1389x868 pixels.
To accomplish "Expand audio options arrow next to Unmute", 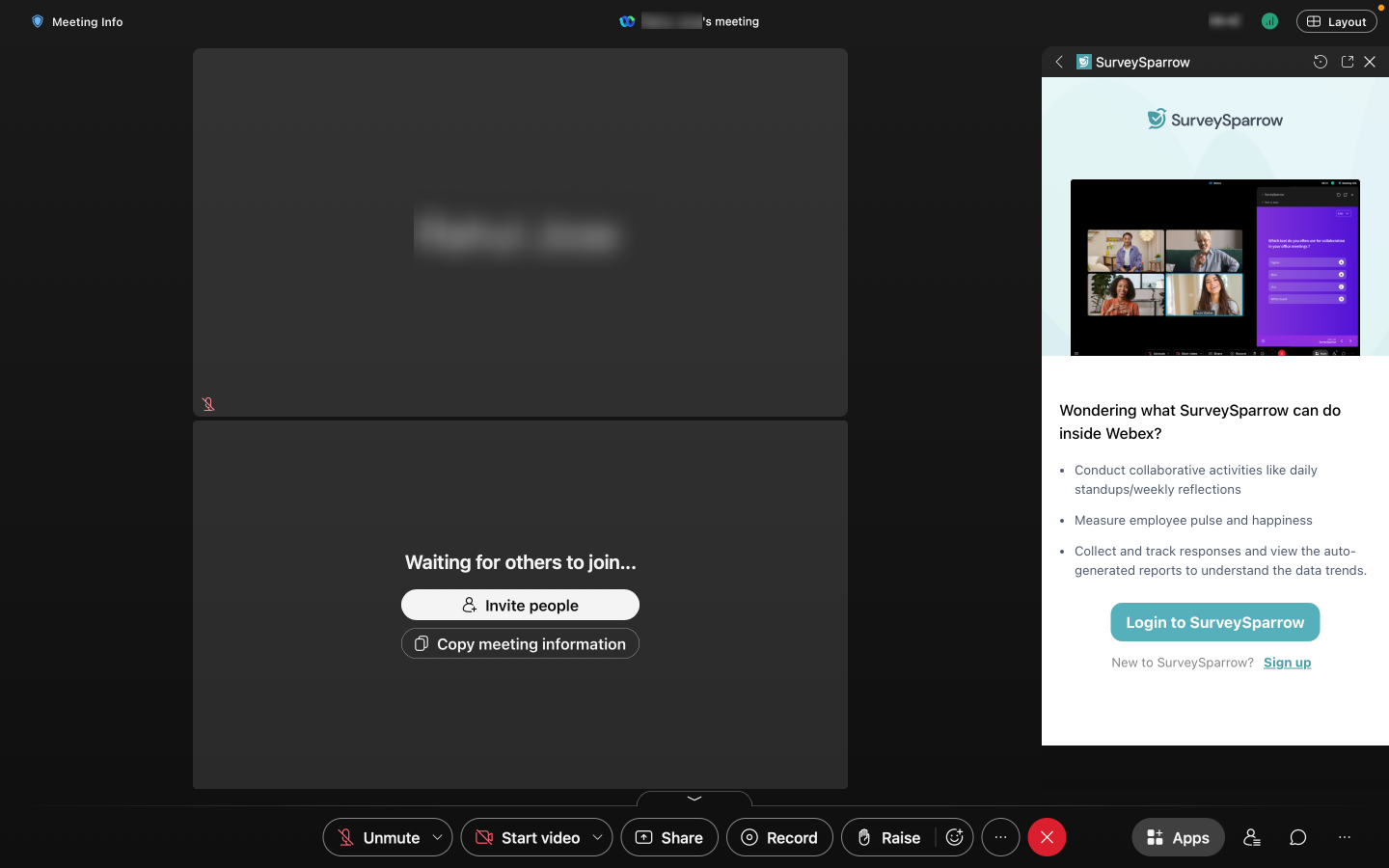I will click(x=438, y=837).
